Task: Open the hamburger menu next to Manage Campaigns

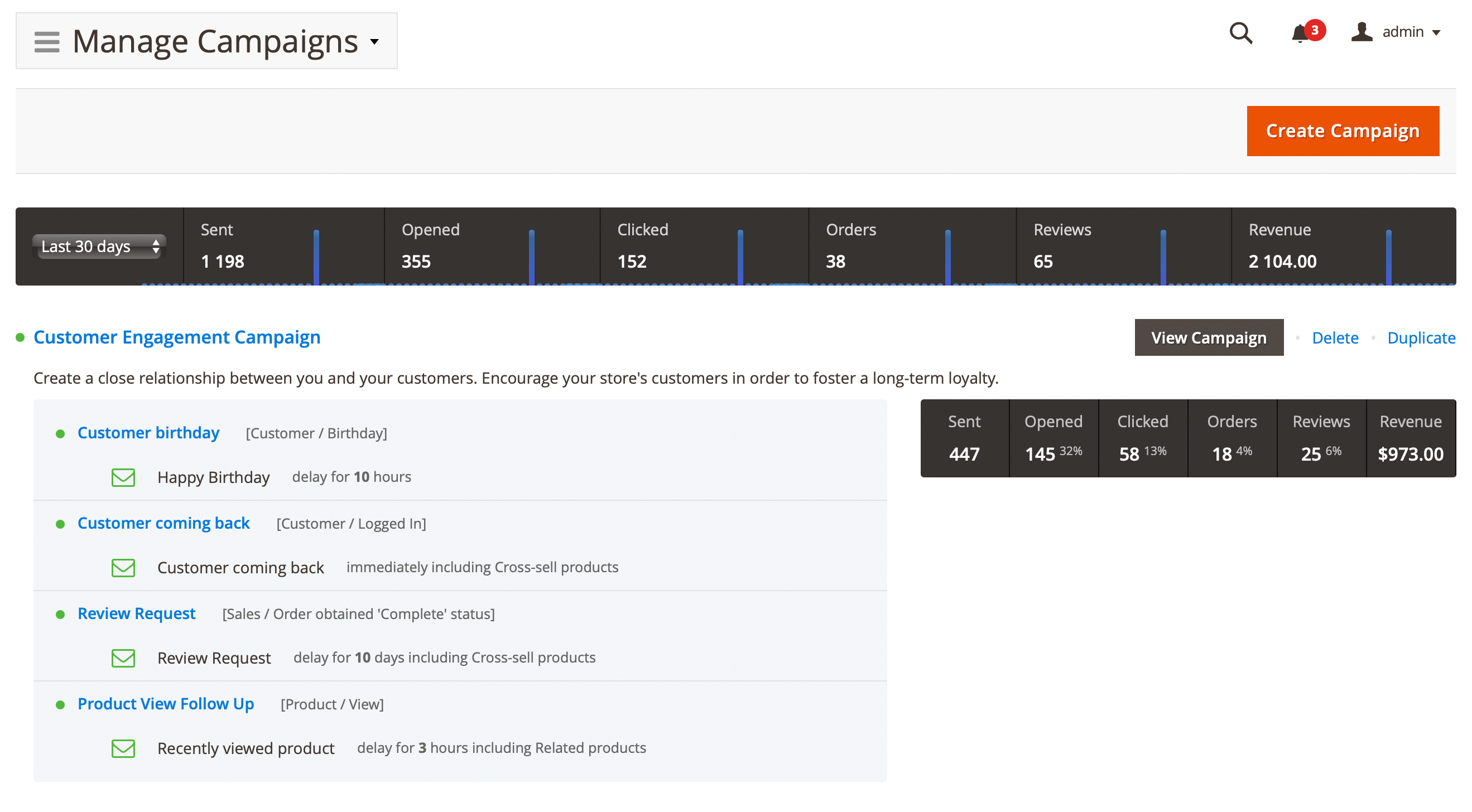Action: pos(47,41)
